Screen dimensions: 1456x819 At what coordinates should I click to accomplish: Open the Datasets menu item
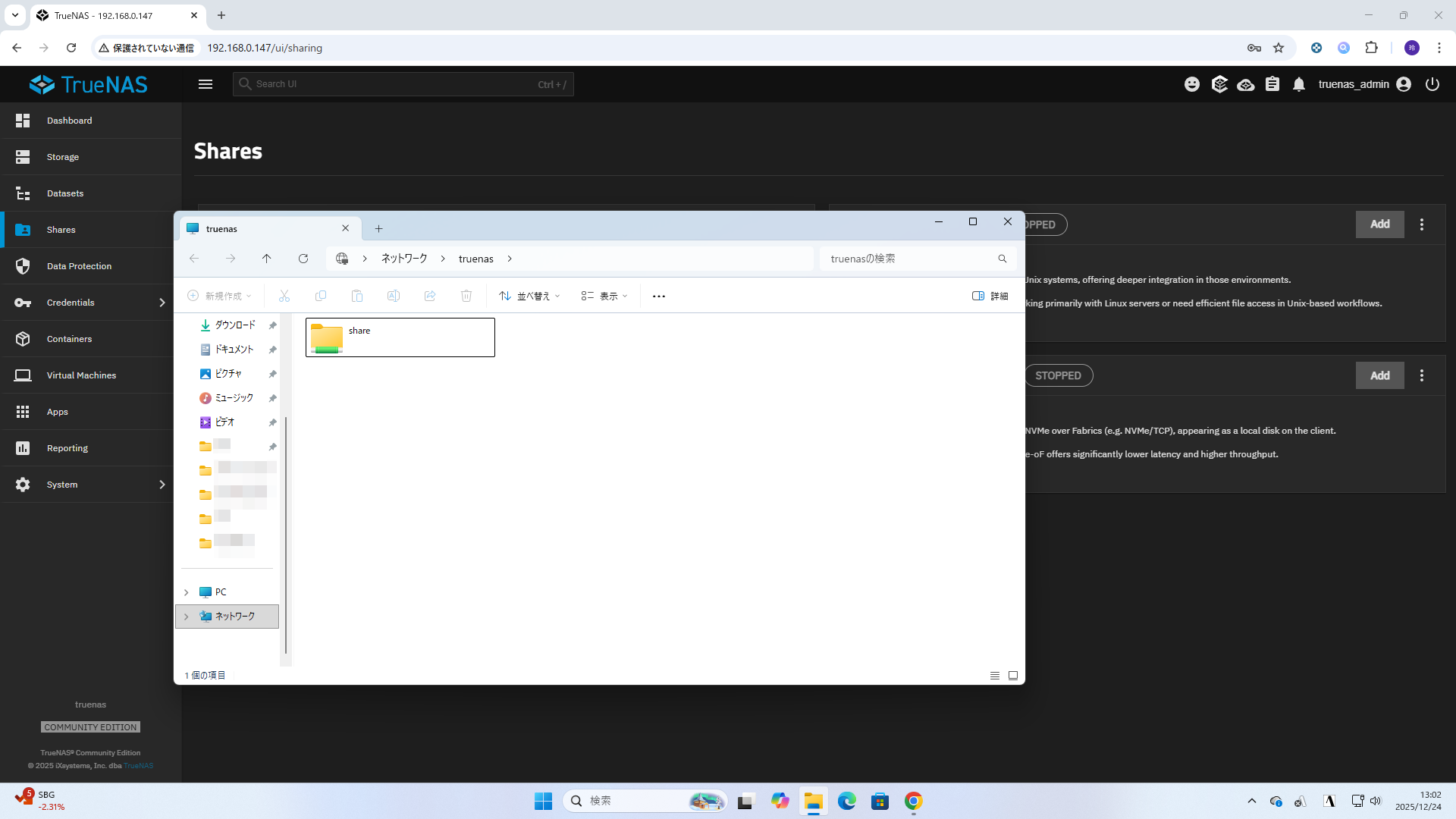pos(65,193)
